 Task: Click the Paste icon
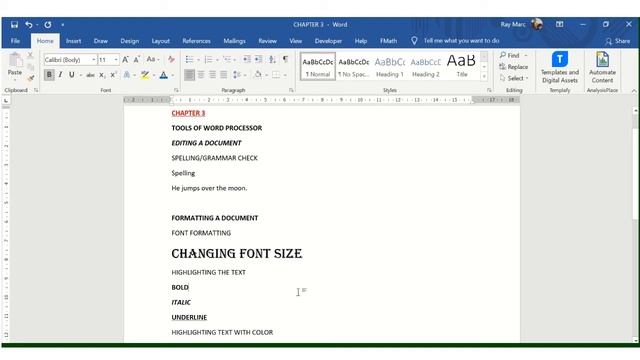click(15, 60)
